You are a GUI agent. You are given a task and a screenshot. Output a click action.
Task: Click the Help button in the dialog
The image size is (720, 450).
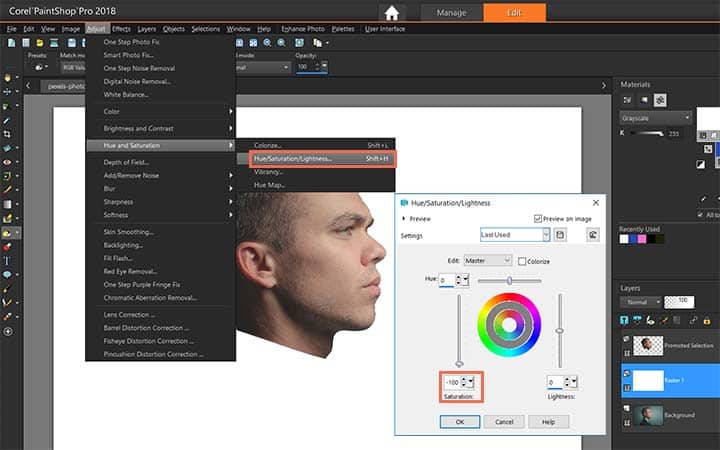point(548,422)
